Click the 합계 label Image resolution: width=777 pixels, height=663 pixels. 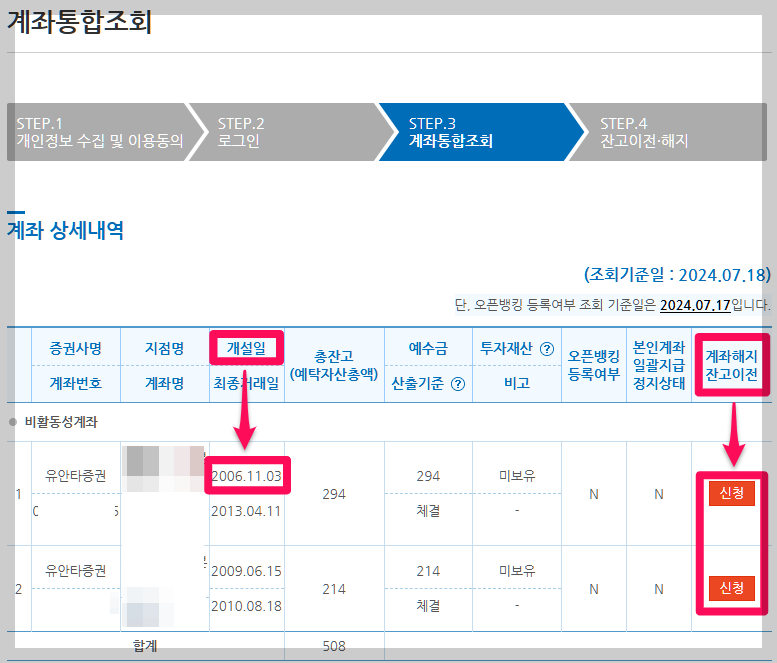(145, 646)
